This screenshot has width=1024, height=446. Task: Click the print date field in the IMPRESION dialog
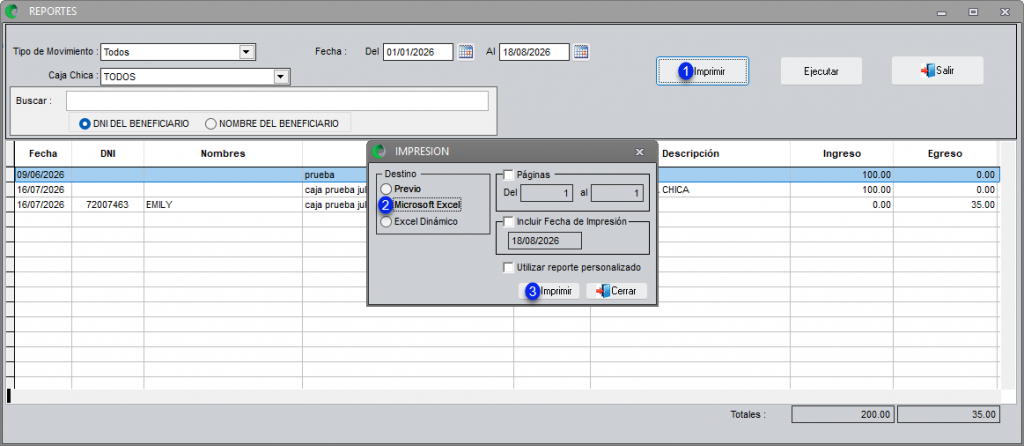coord(545,241)
